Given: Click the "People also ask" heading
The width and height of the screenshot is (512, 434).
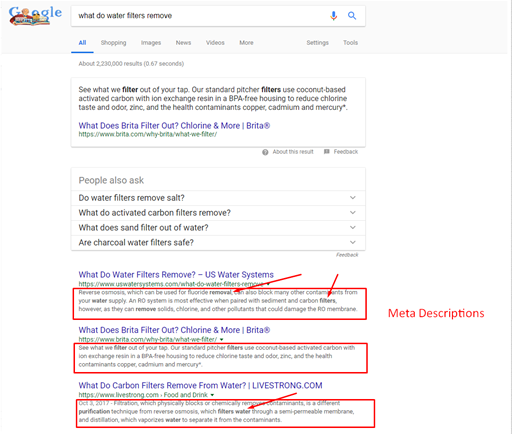Looking at the screenshot, I should tap(111, 180).
